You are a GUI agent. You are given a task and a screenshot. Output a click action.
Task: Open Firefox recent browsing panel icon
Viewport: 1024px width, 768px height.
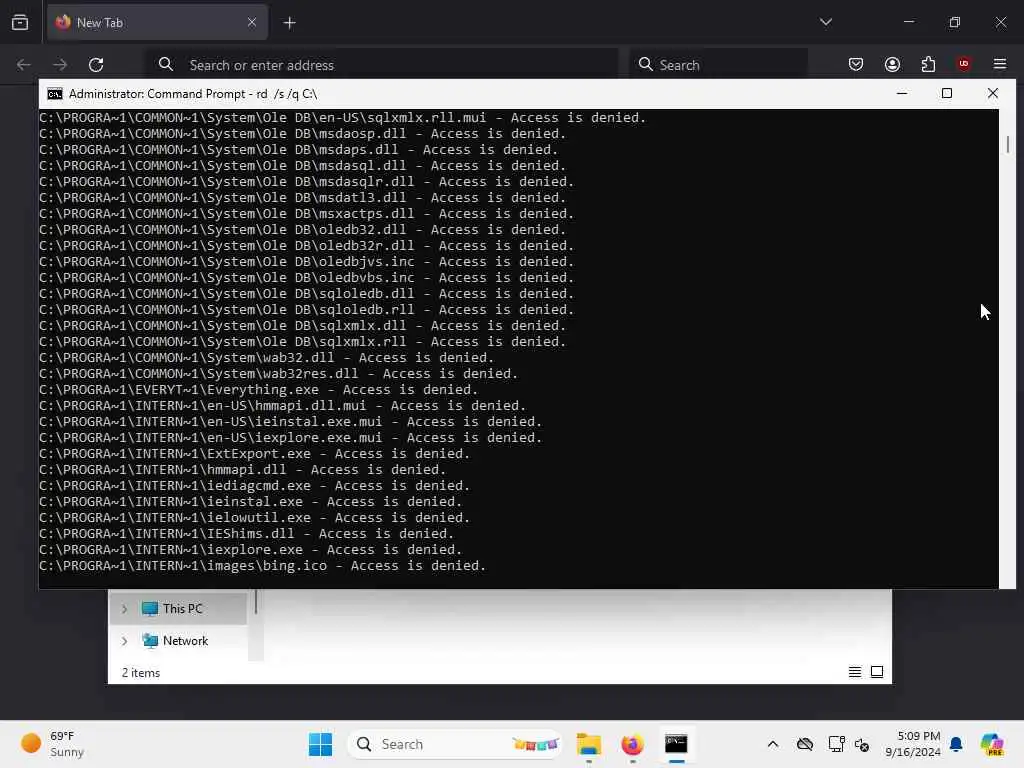click(x=20, y=22)
